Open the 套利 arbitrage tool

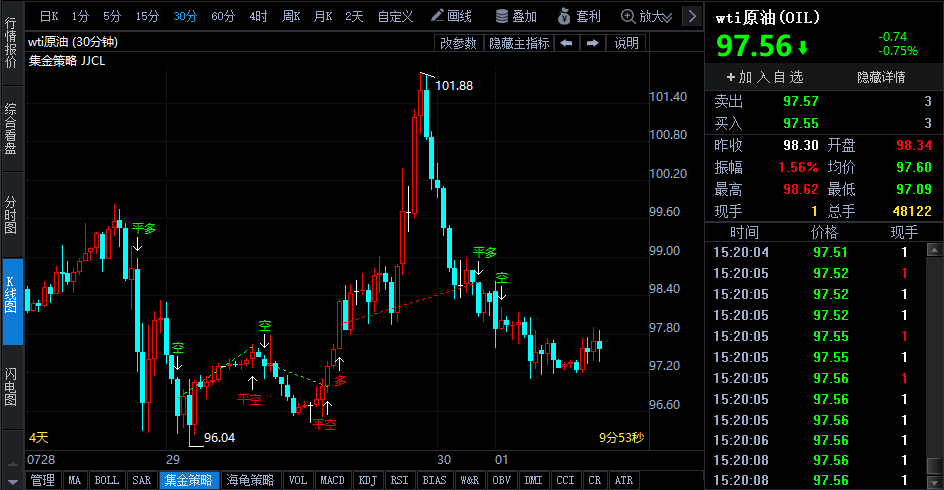point(579,16)
